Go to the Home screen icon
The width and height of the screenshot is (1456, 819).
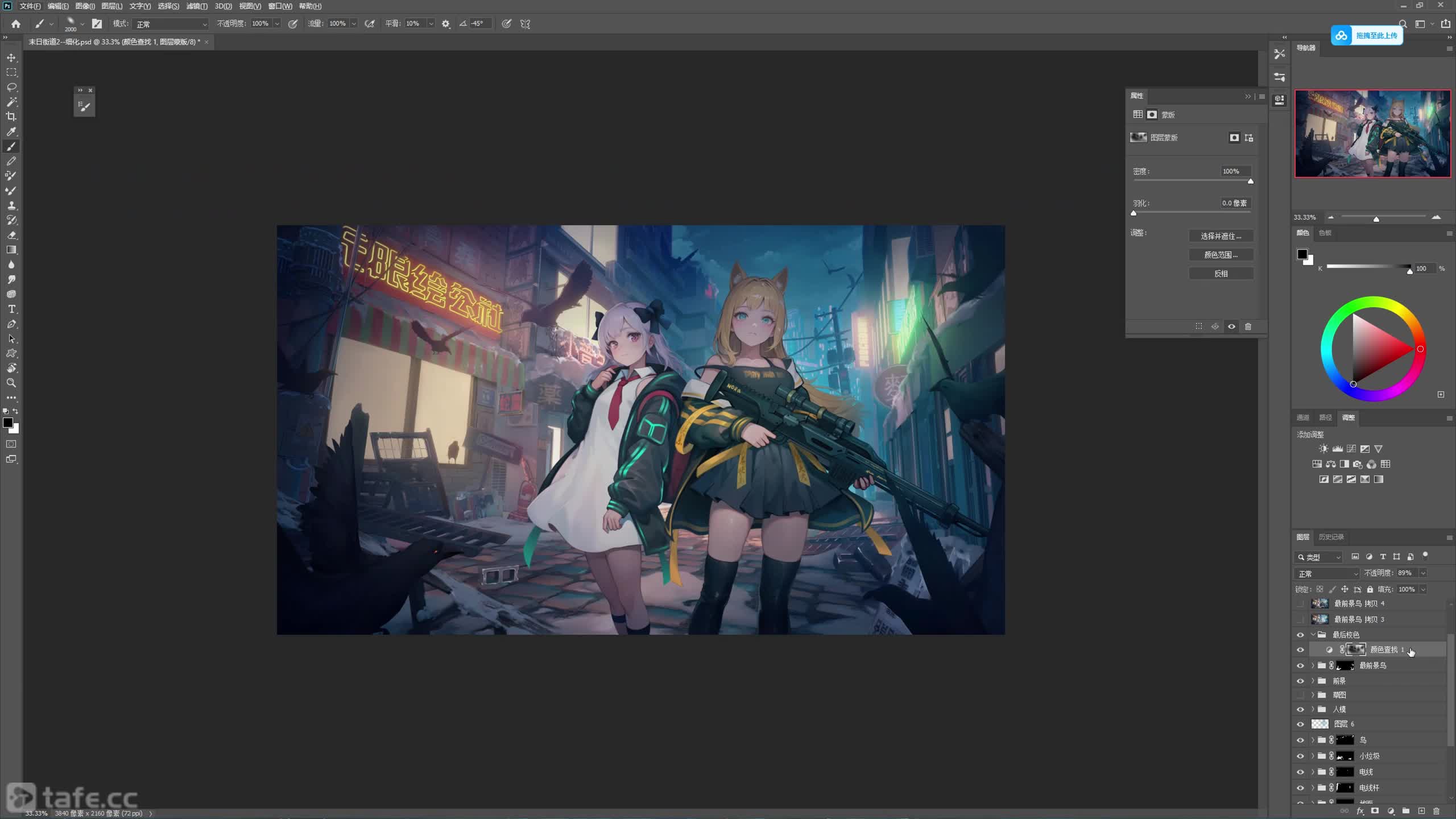16,24
